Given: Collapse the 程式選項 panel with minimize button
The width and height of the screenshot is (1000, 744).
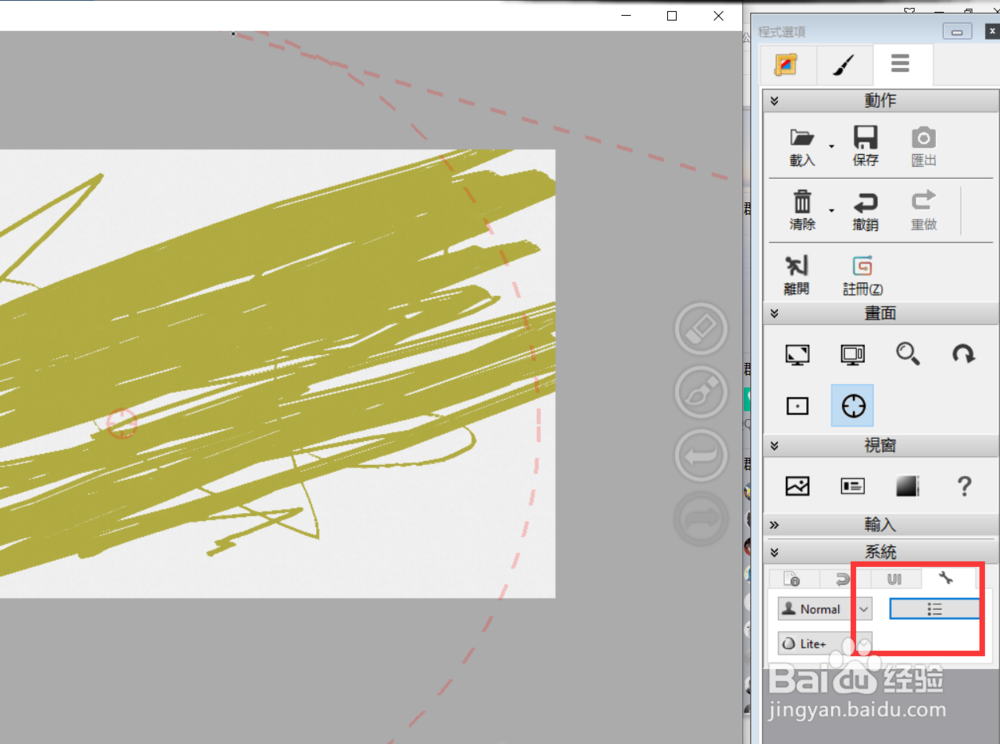Looking at the screenshot, I should pos(957,32).
